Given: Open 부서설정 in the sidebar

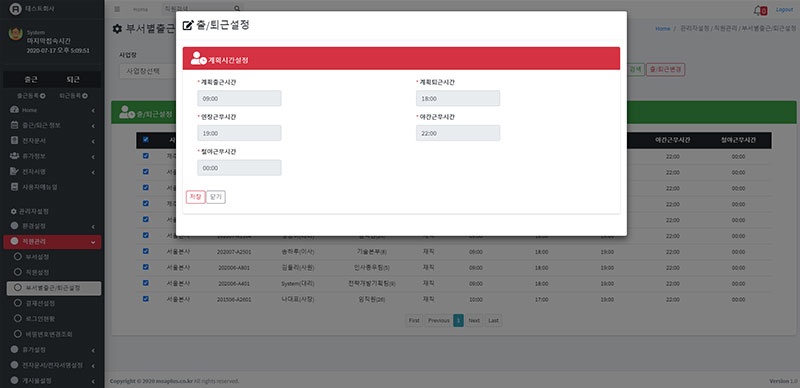Looking at the screenshot, I should [x=37, y=257].
